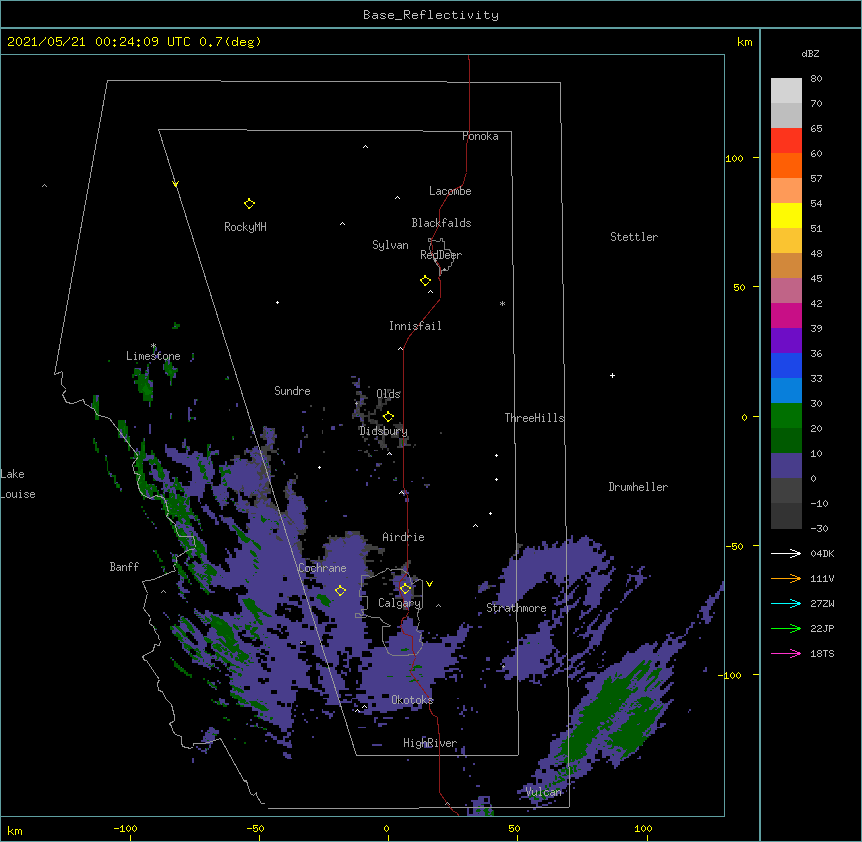The image size is (862, 842).
Task: Pick the orange swatch between 60 and 57
Action: (786, 165)
